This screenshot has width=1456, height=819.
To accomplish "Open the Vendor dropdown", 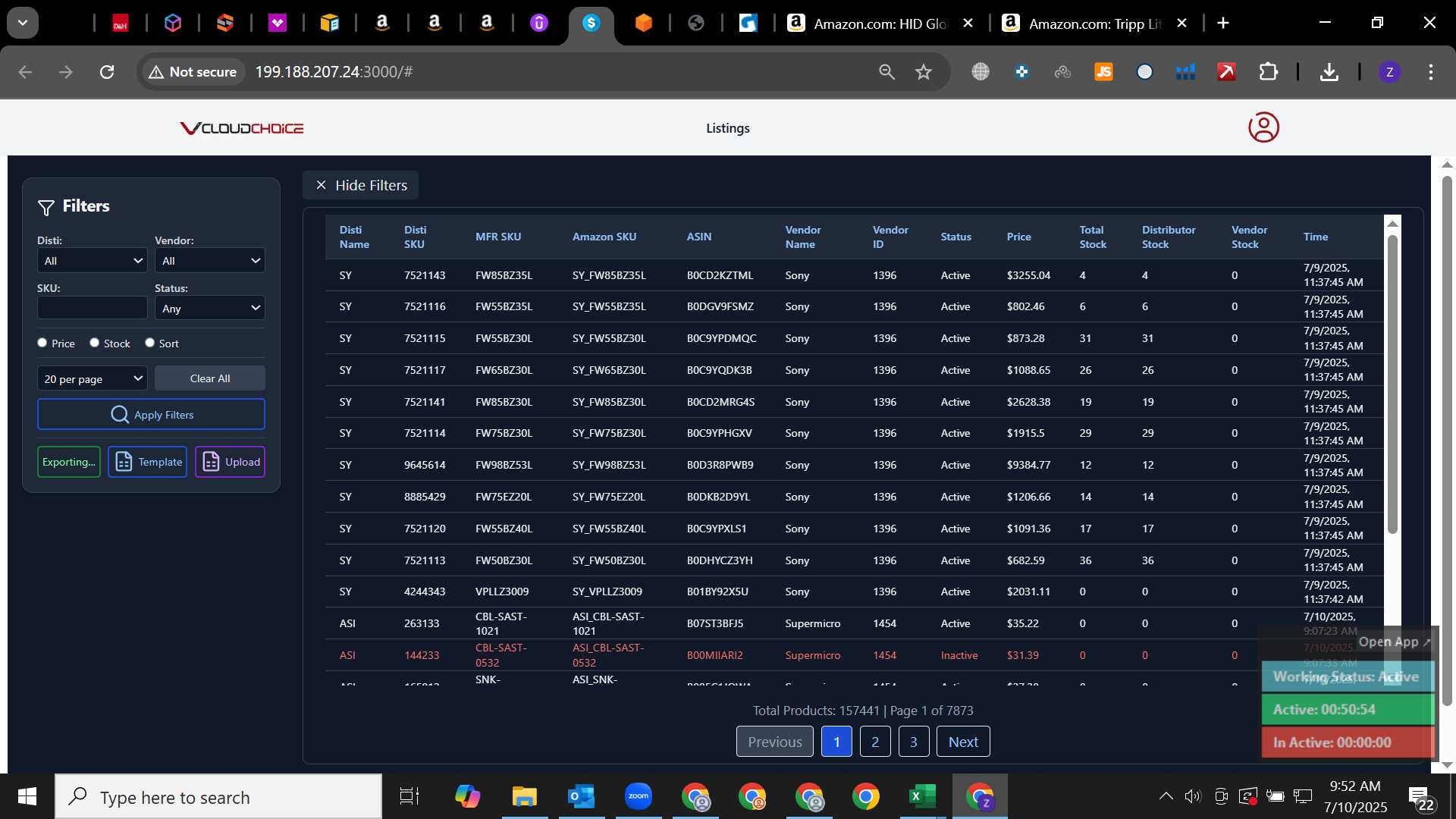I will (x=210, y=260).
